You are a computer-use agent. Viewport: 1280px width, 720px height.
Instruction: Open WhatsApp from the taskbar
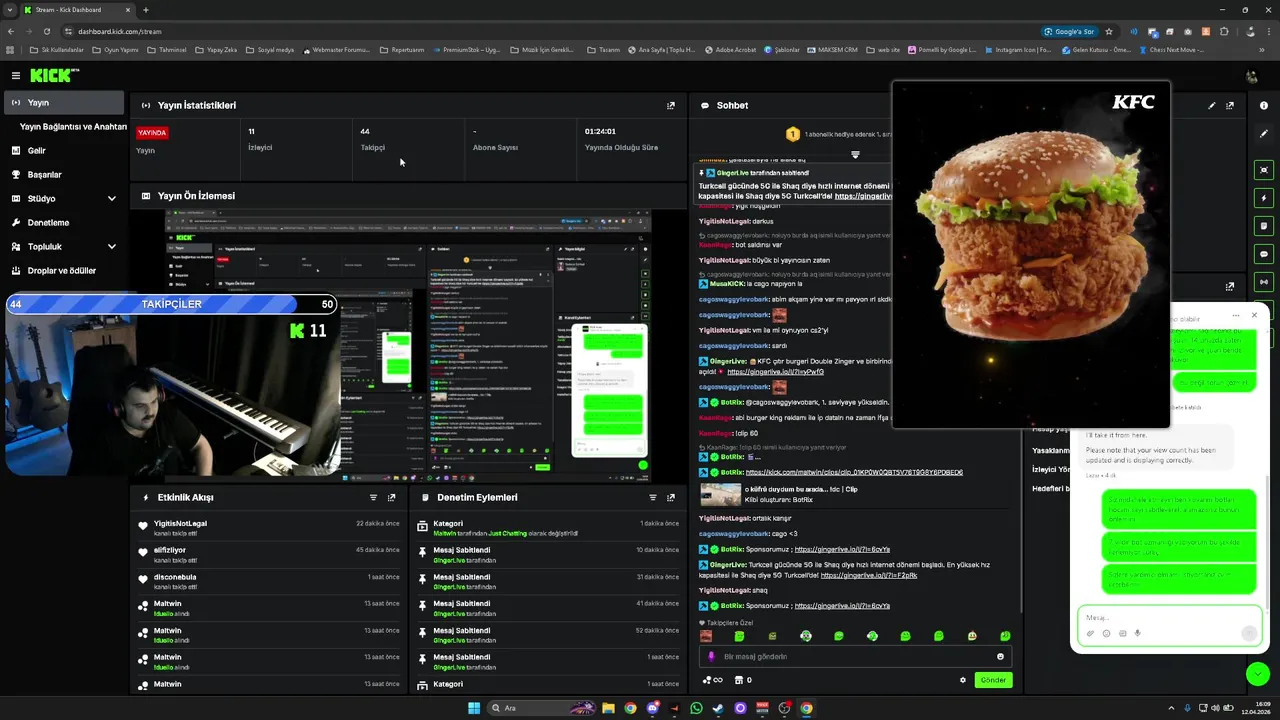696,708
